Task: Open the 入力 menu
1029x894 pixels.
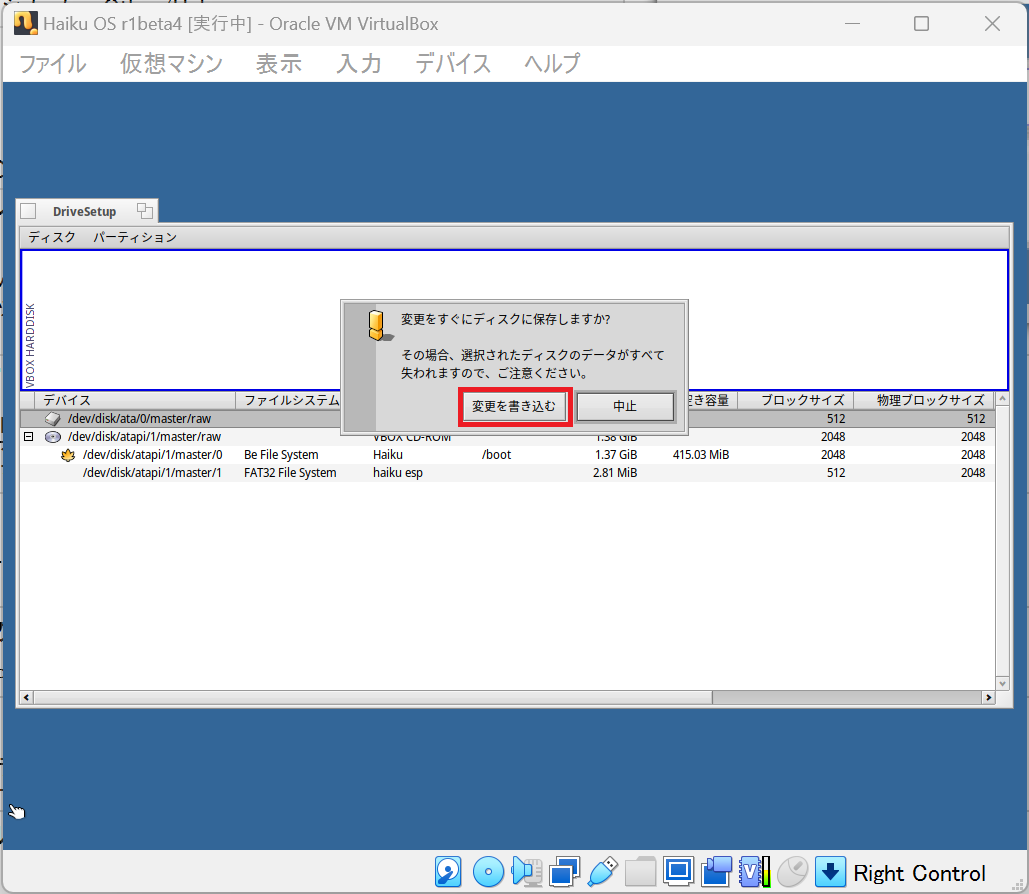Action: coord(359,64)
